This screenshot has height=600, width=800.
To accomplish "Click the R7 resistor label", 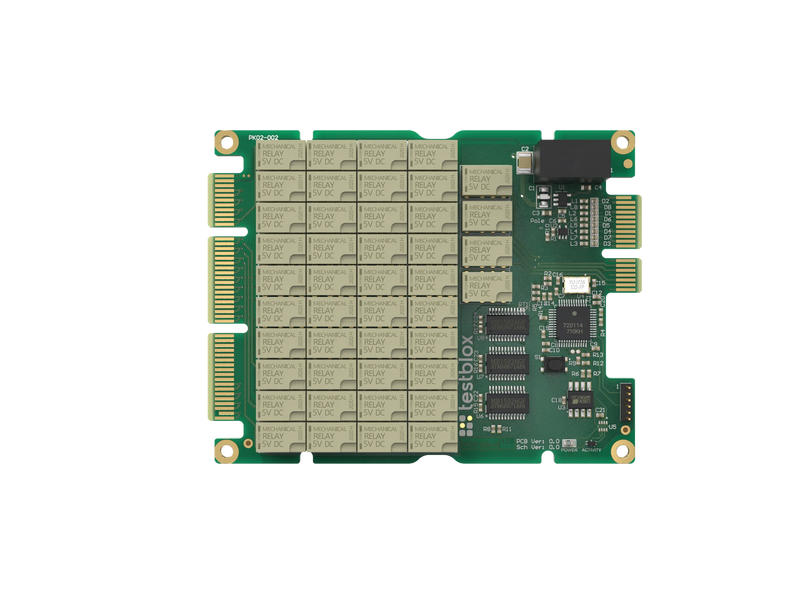I will click(x=597, y=373).
